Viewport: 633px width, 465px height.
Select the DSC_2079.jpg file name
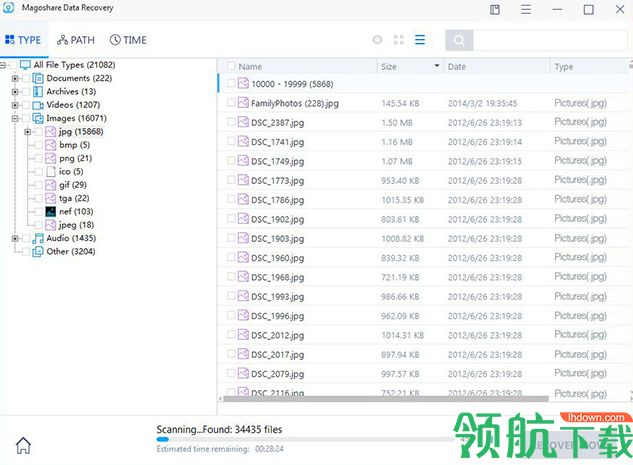277,374
